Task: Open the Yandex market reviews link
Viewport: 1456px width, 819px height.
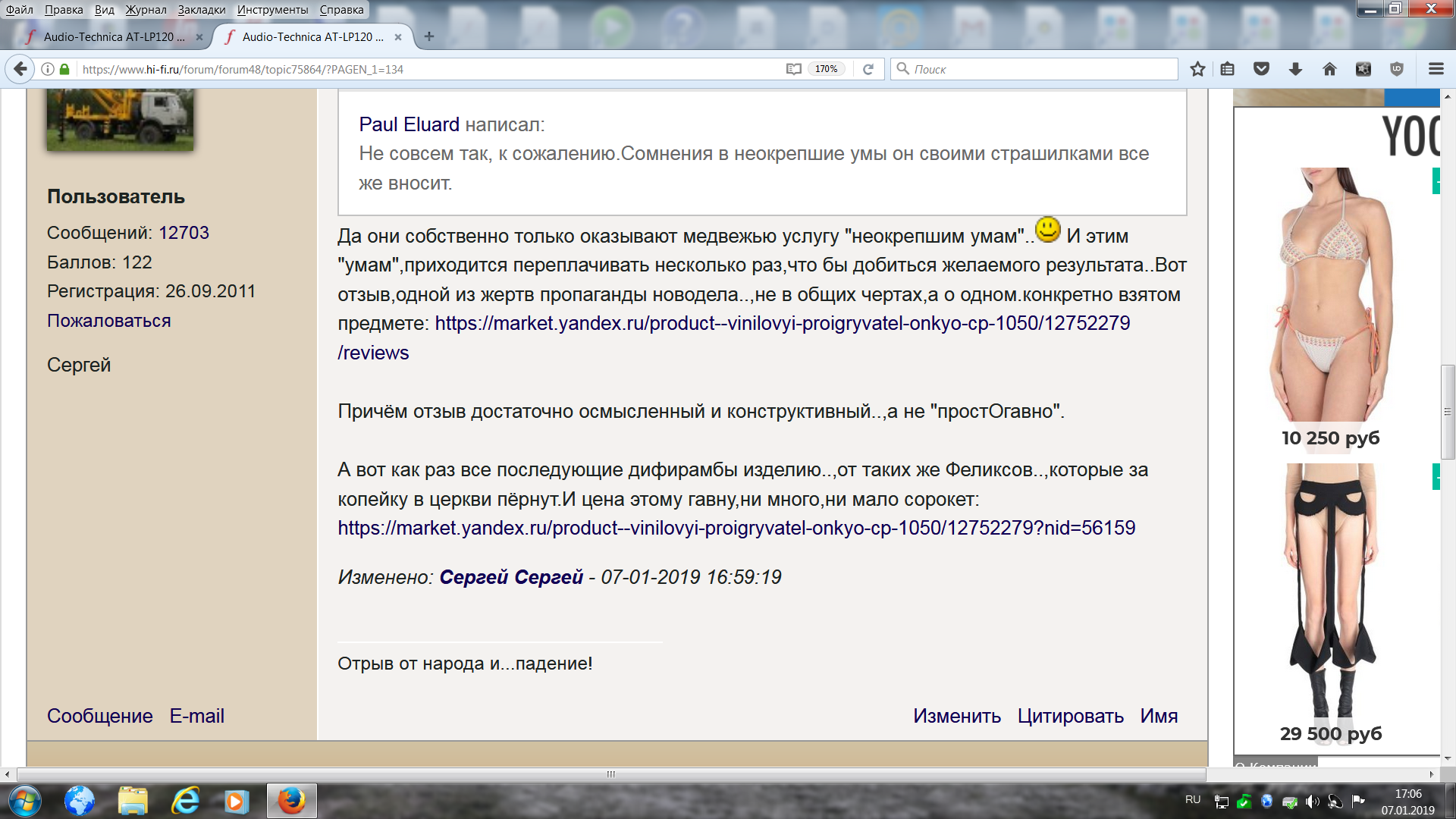Action: (782, 323)
